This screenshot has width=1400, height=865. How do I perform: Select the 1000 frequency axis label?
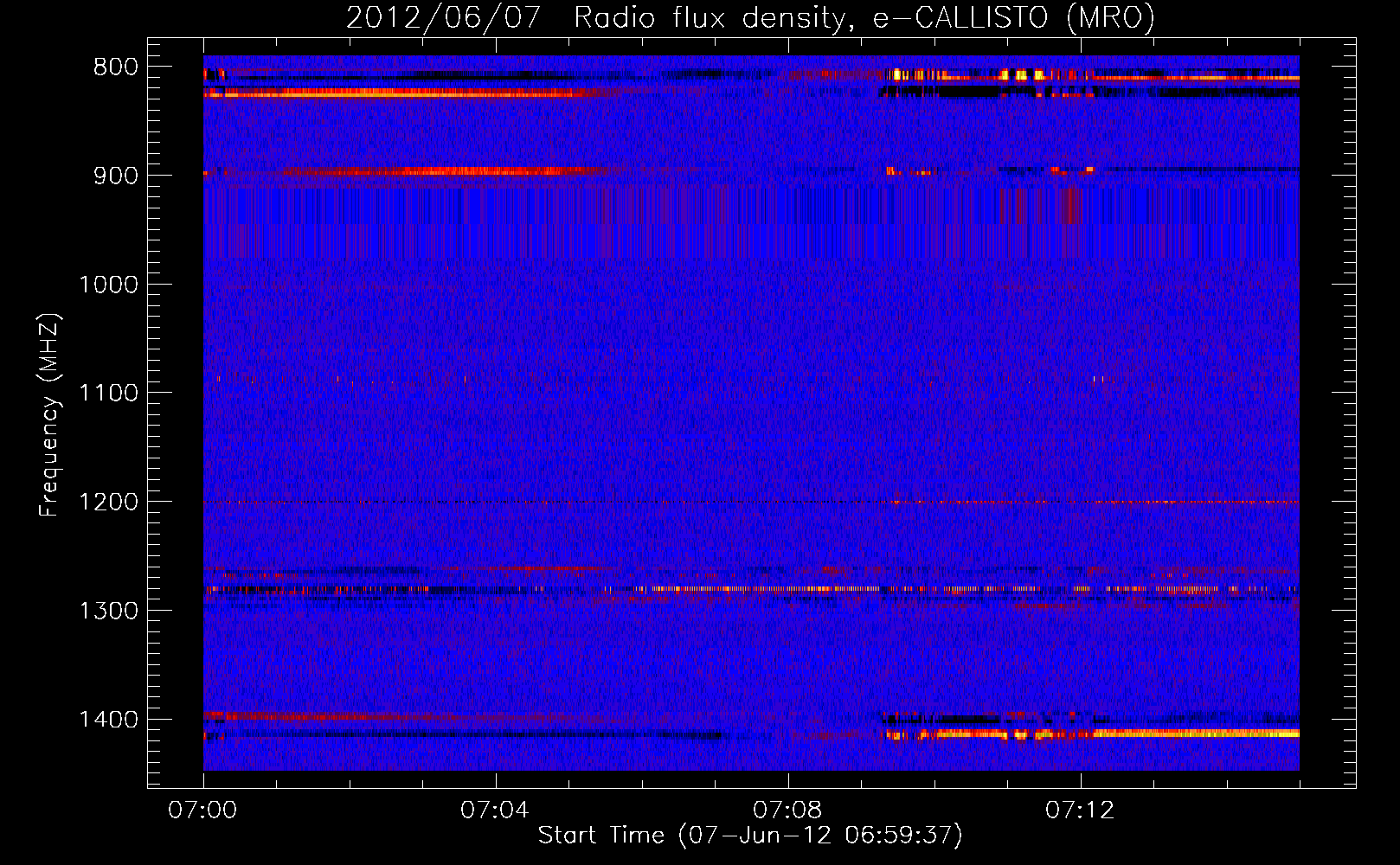tap(108, 285)
